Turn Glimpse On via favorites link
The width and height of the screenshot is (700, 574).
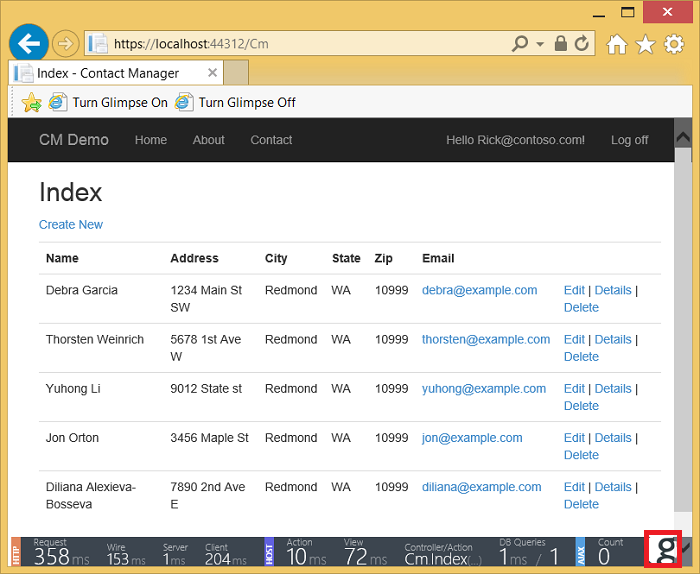coord(108,102)
